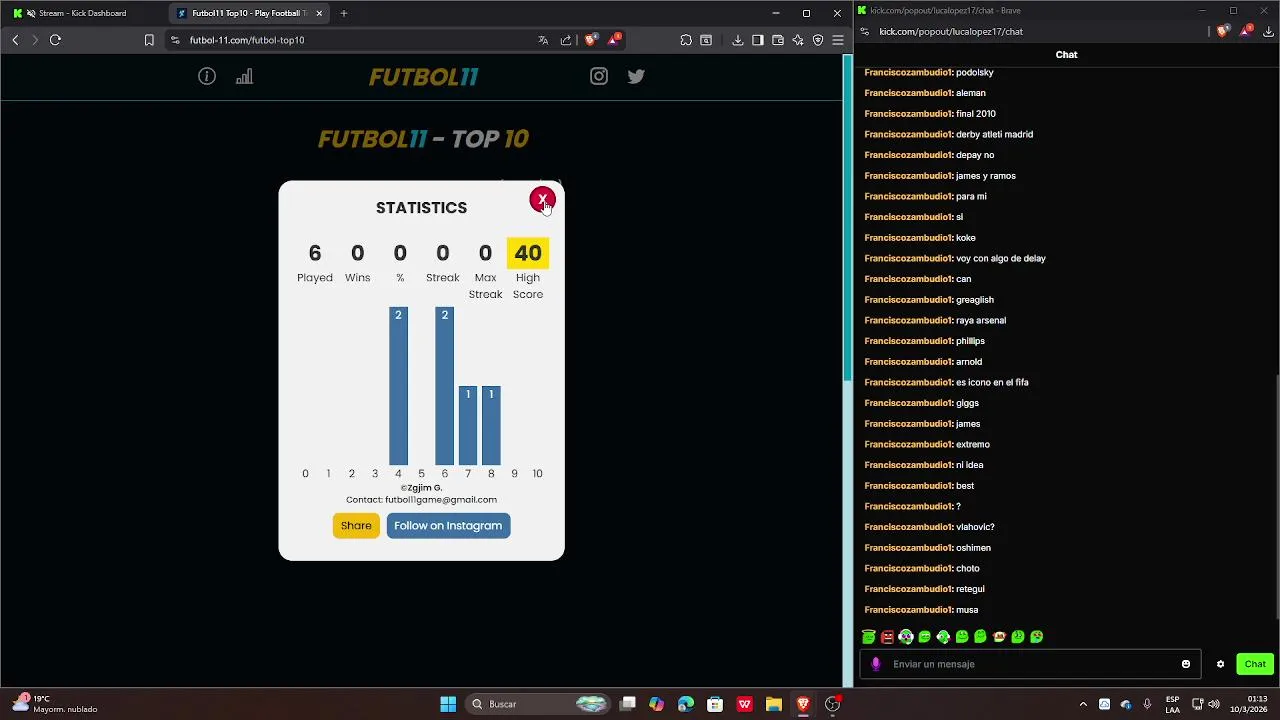
Task: Close the Futbol11 Top10 tab
Action: click(x=320, y=13)
